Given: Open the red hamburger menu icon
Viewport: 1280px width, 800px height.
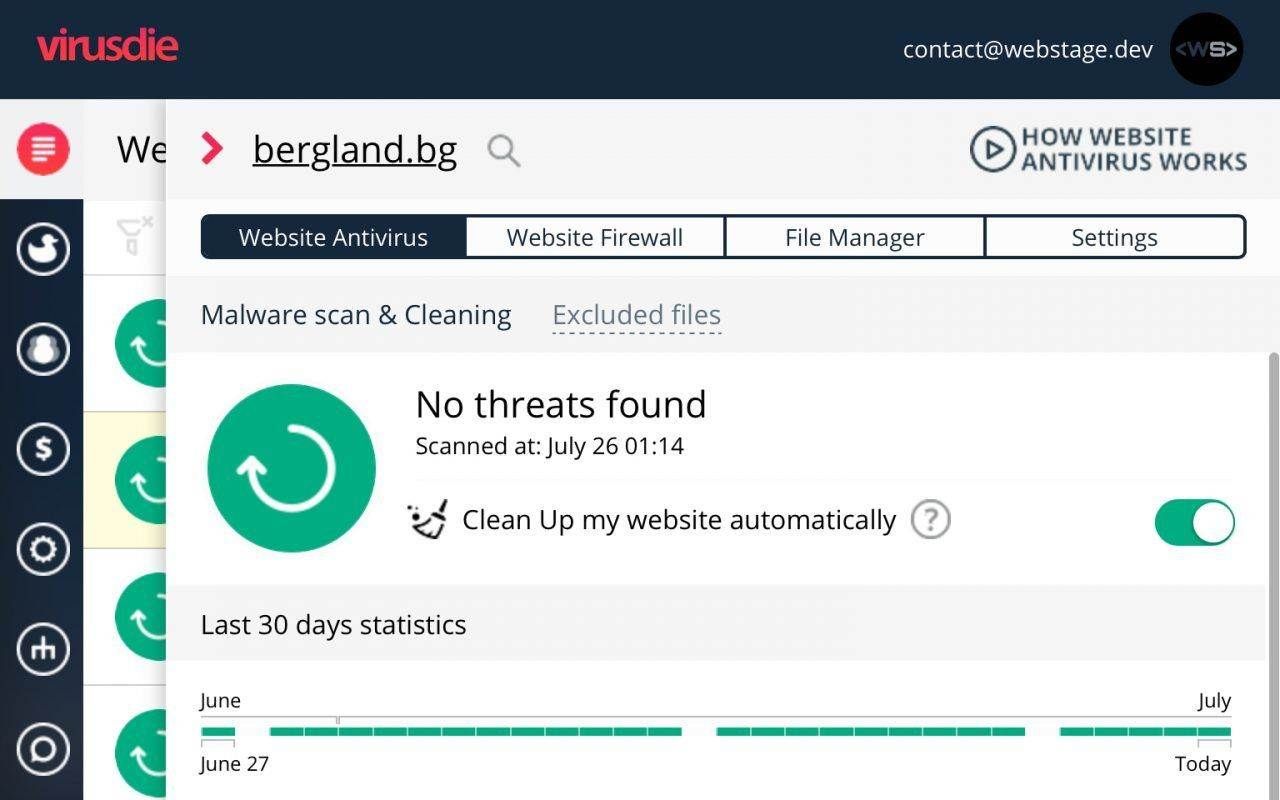Looking at the screenshot, I should coord(43,149).
